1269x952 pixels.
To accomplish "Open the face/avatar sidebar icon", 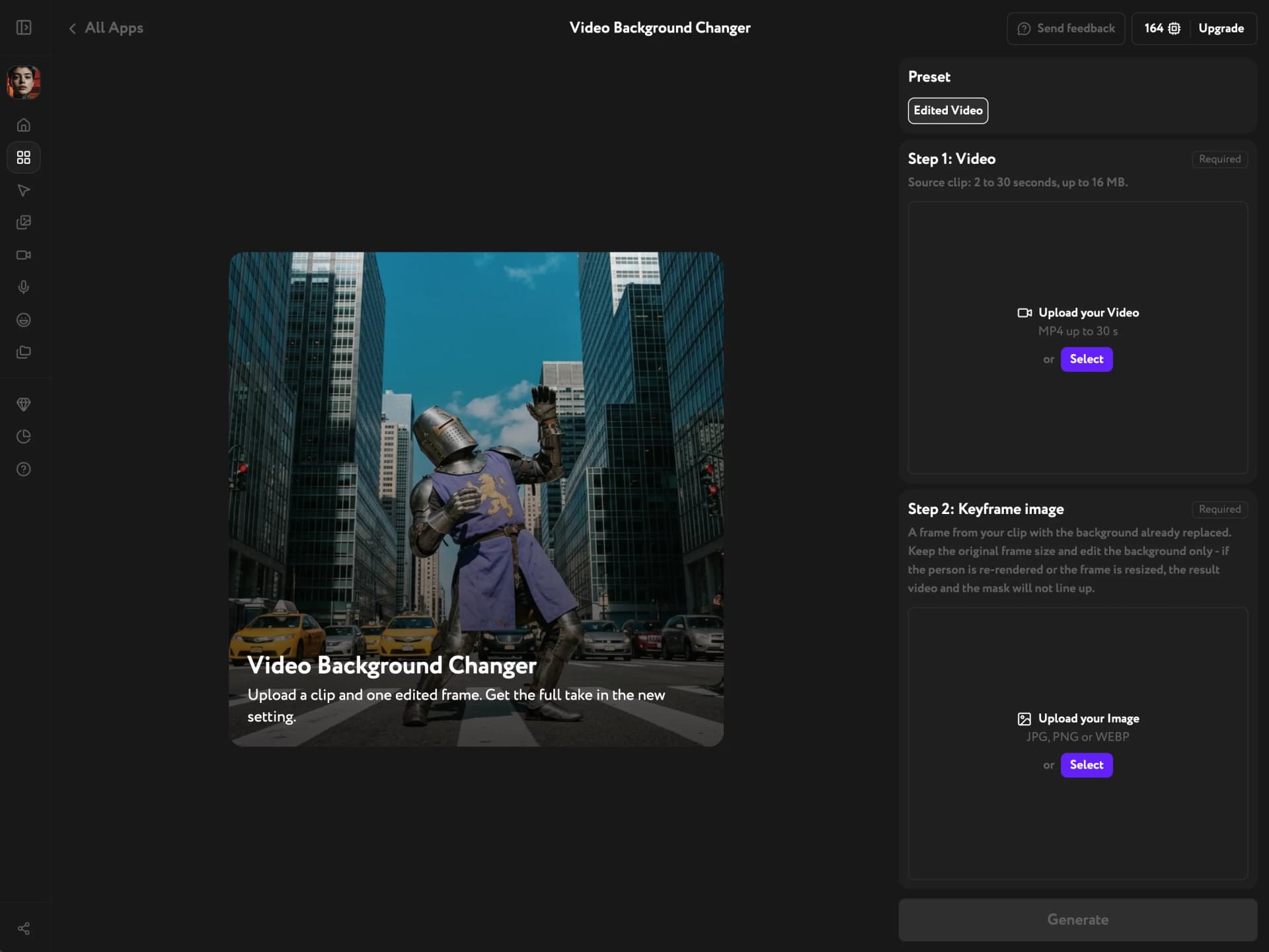I will (x=24, y=320).
